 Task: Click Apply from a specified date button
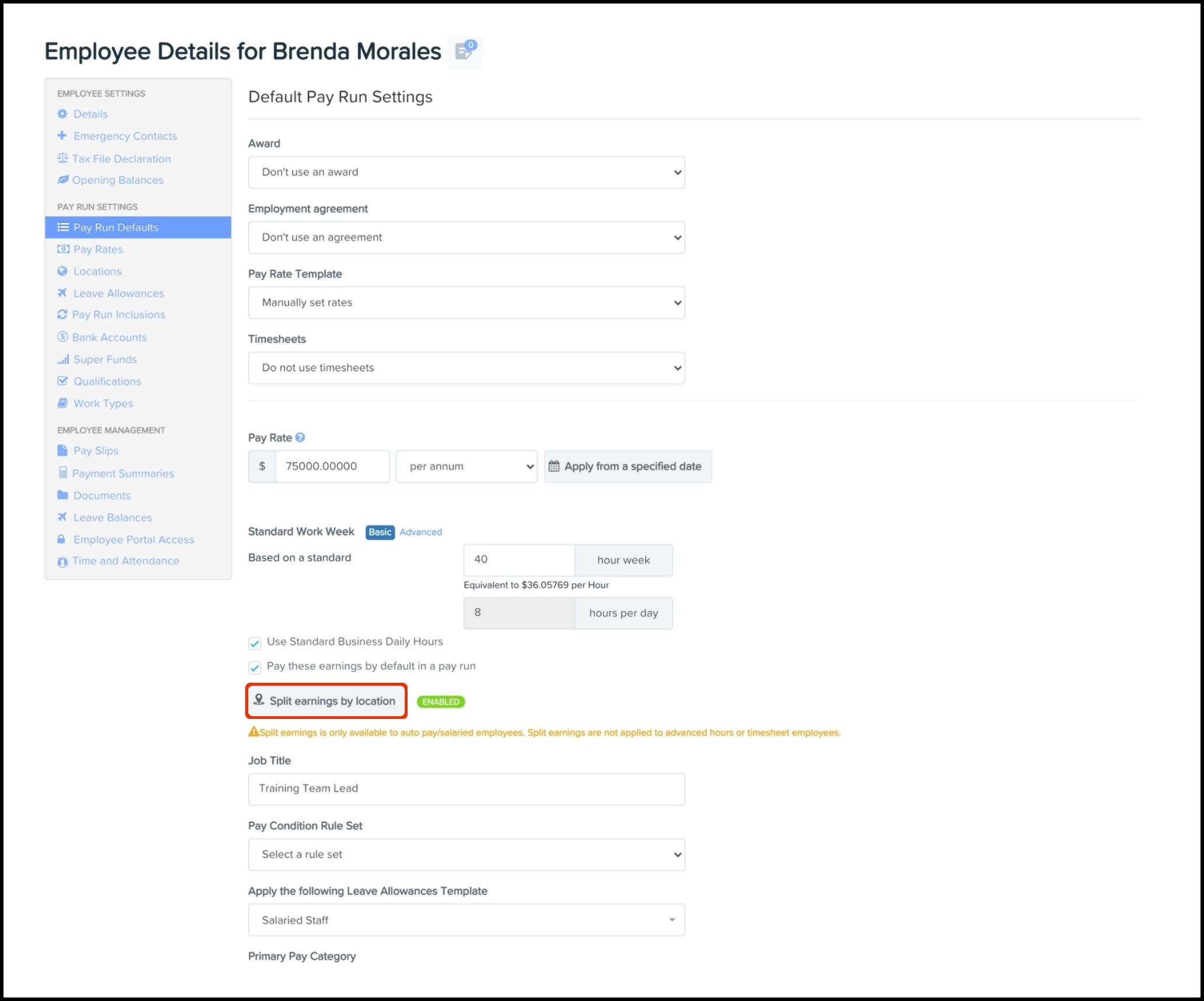[x=627, y=467]
